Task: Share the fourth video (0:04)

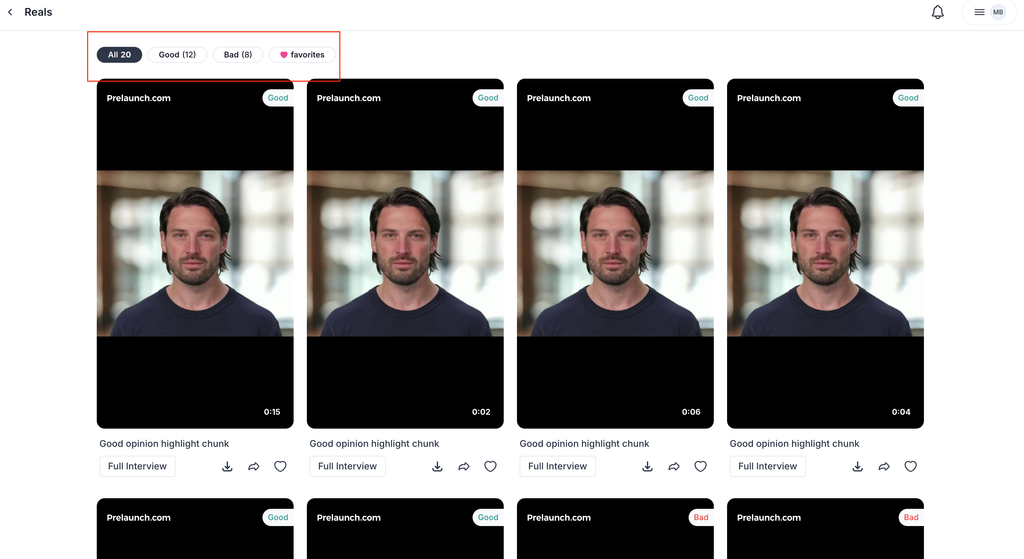Action: click(884, 466)
